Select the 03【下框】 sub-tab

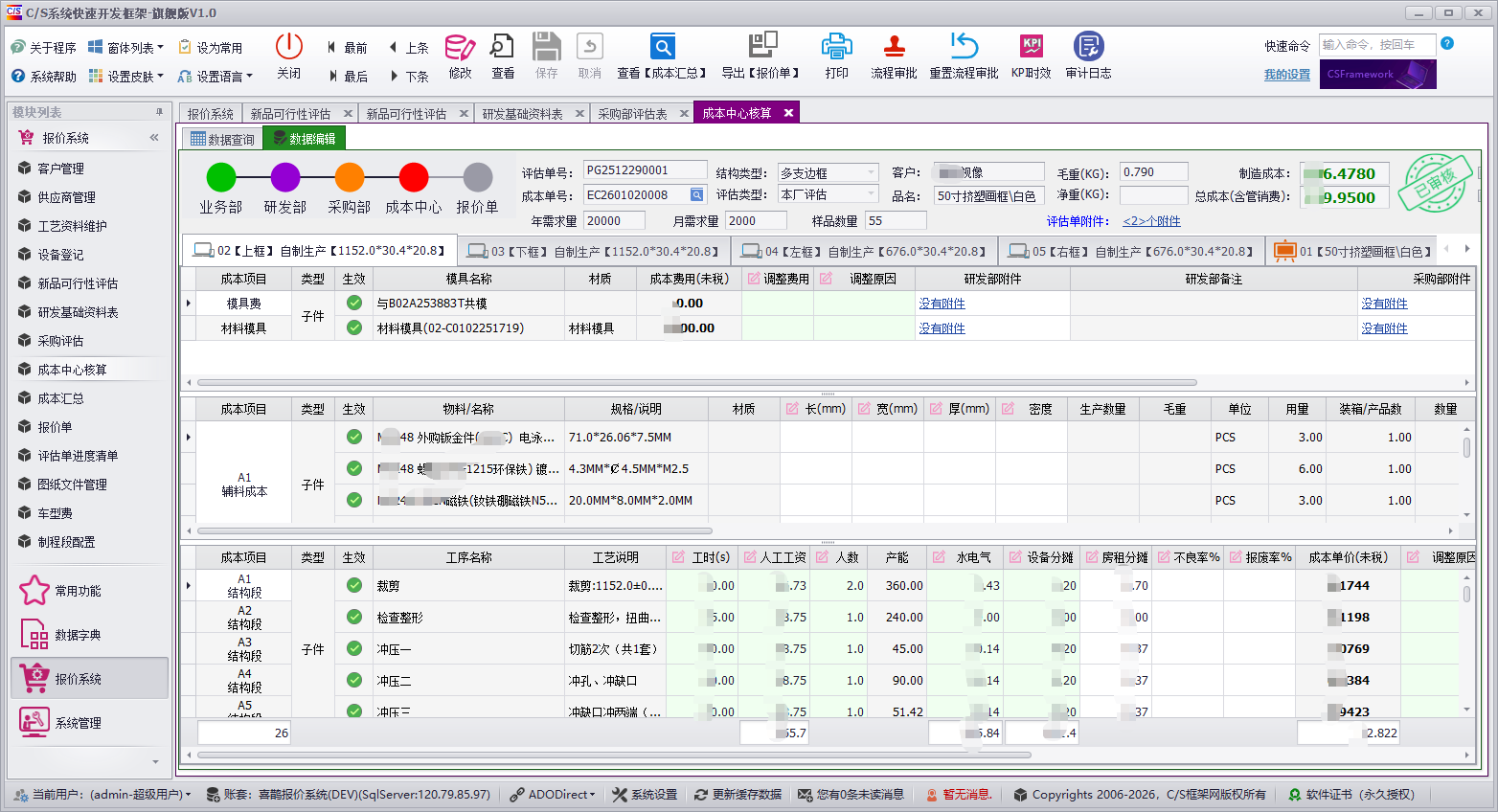[594, 252]
